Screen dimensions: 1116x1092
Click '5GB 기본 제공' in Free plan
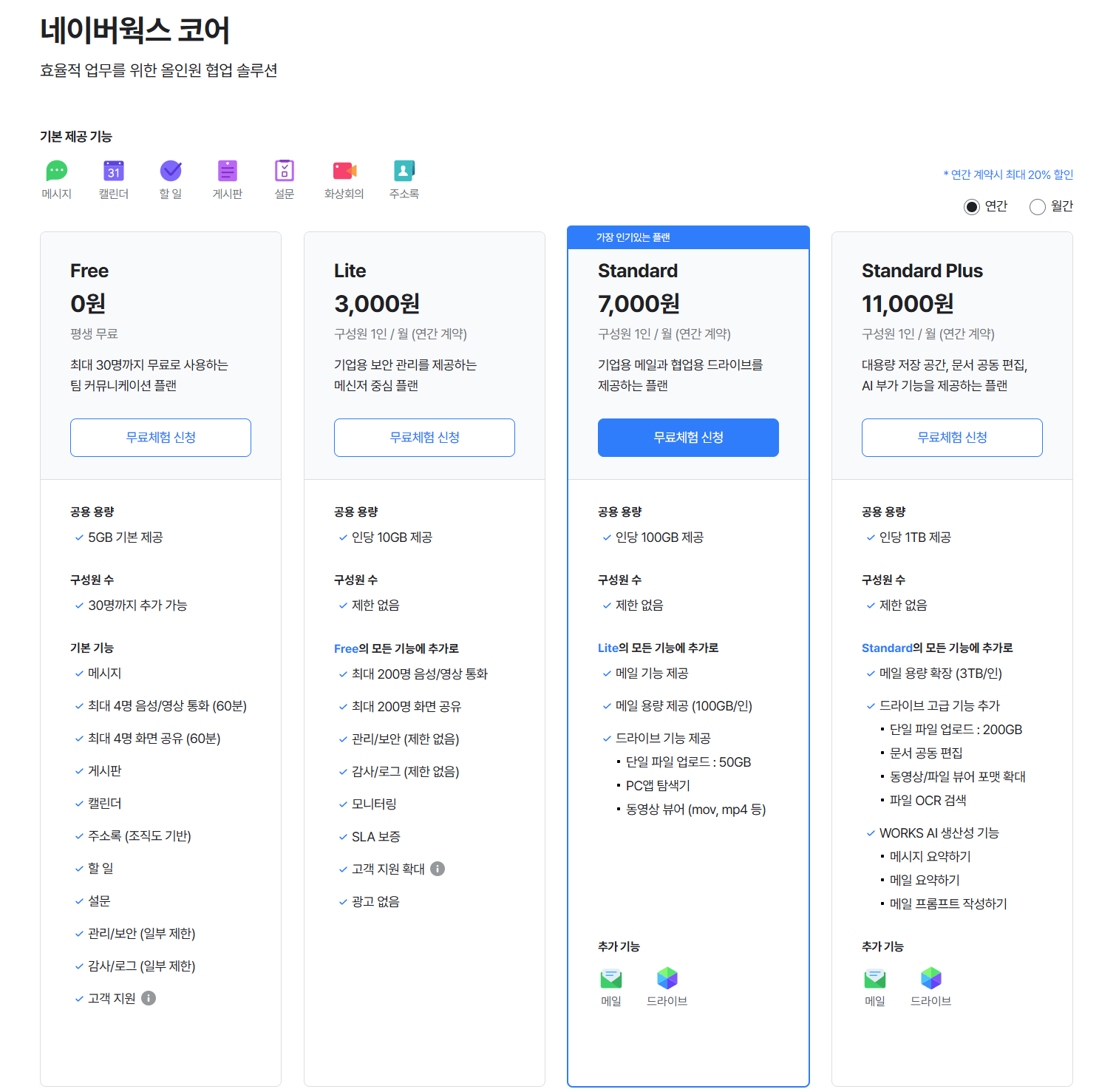[126, 537]
